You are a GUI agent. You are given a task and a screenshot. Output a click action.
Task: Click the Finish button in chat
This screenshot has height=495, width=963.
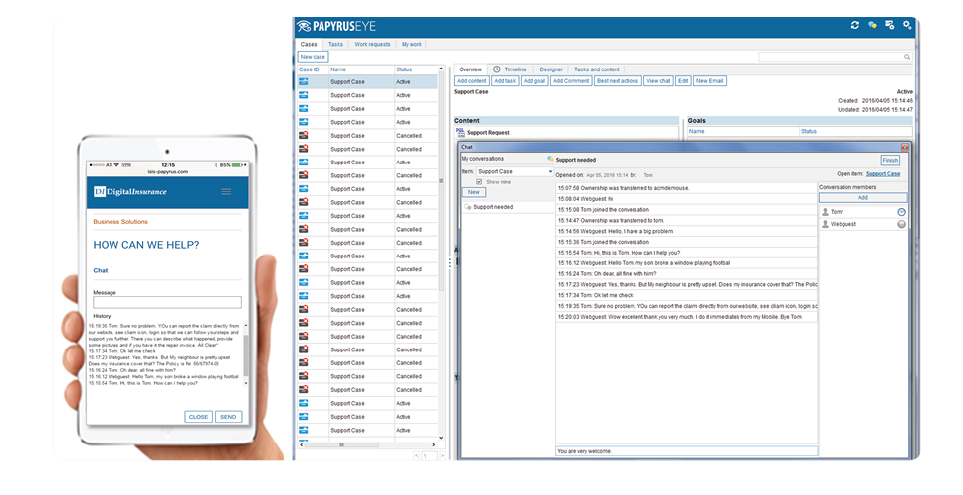[889, 160]
